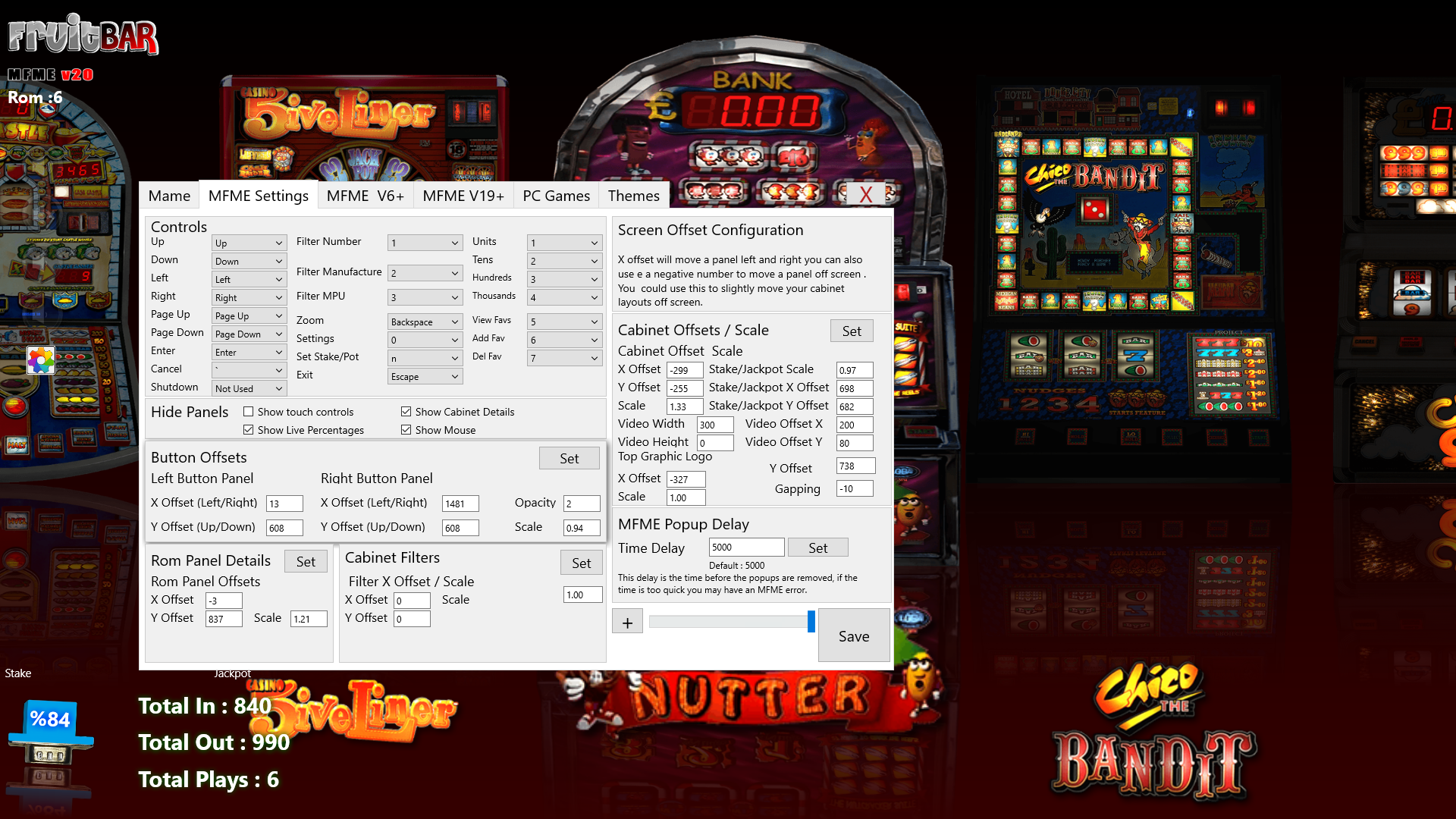Open the Up control dropdown
1456x819 pixels.
[249, 243]
